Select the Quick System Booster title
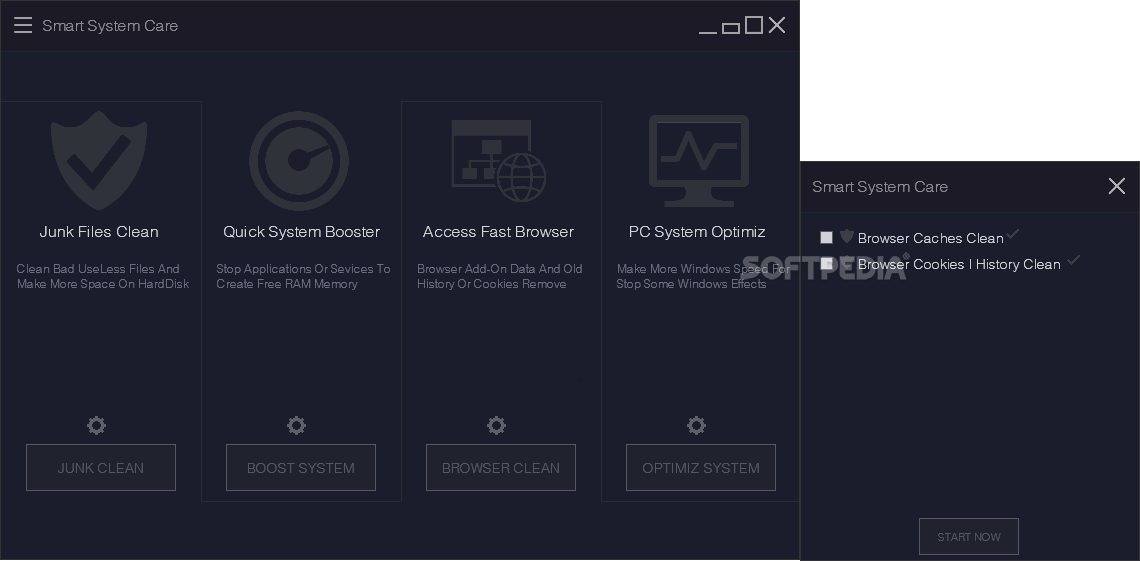The image size is (1140, 561). coord(302,232)
